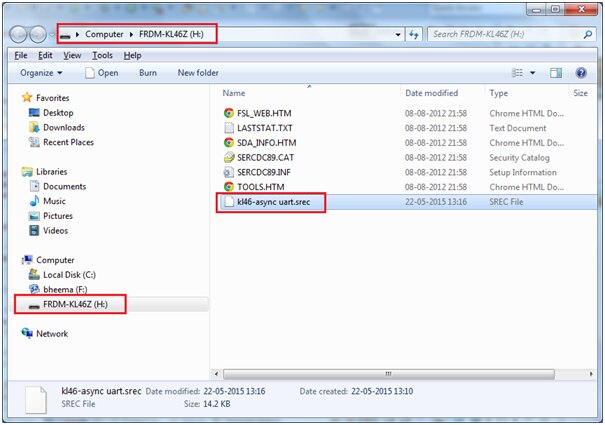Screen dimensions: 605x425
Task: Click the SERCDC89.CAT catalog icon
Action: tap(229, 157)
